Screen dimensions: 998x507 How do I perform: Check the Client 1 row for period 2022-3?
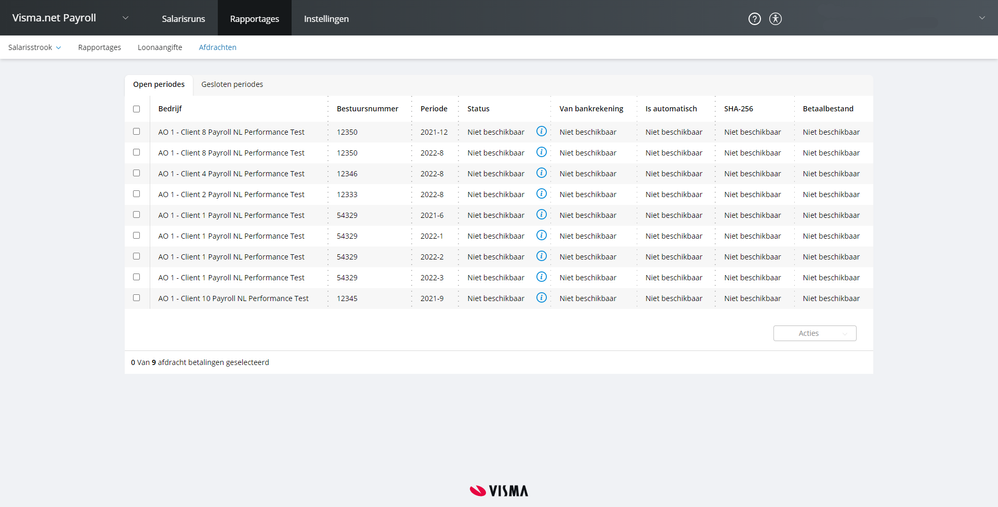[x=136, y=277]
